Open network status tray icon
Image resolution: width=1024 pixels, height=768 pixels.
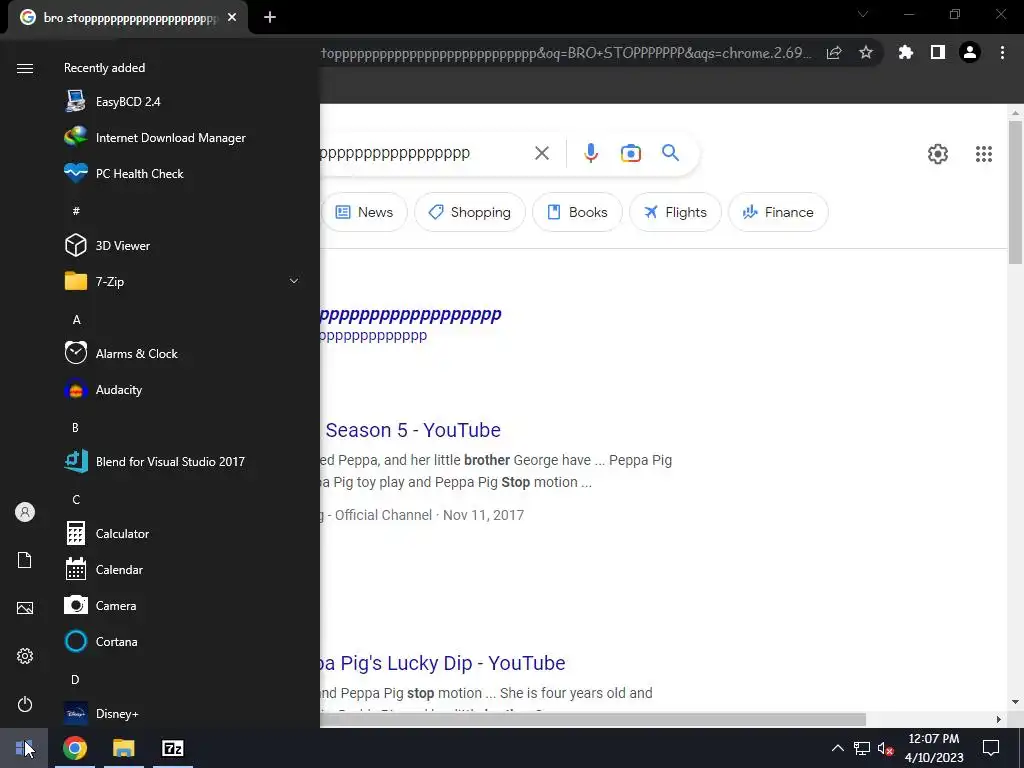(861, 748)
